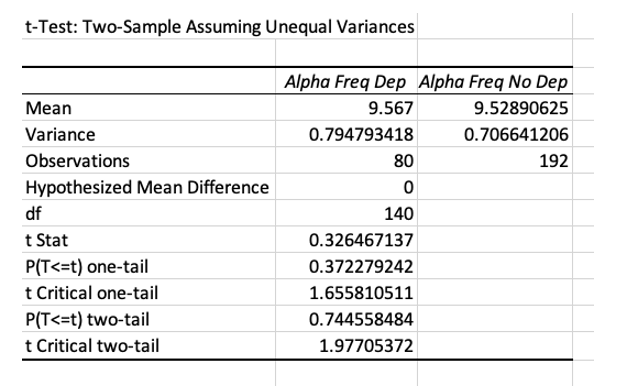619x386 pixels.
Task: Select the variance value 0.794793418
Action: pos(346,134)
